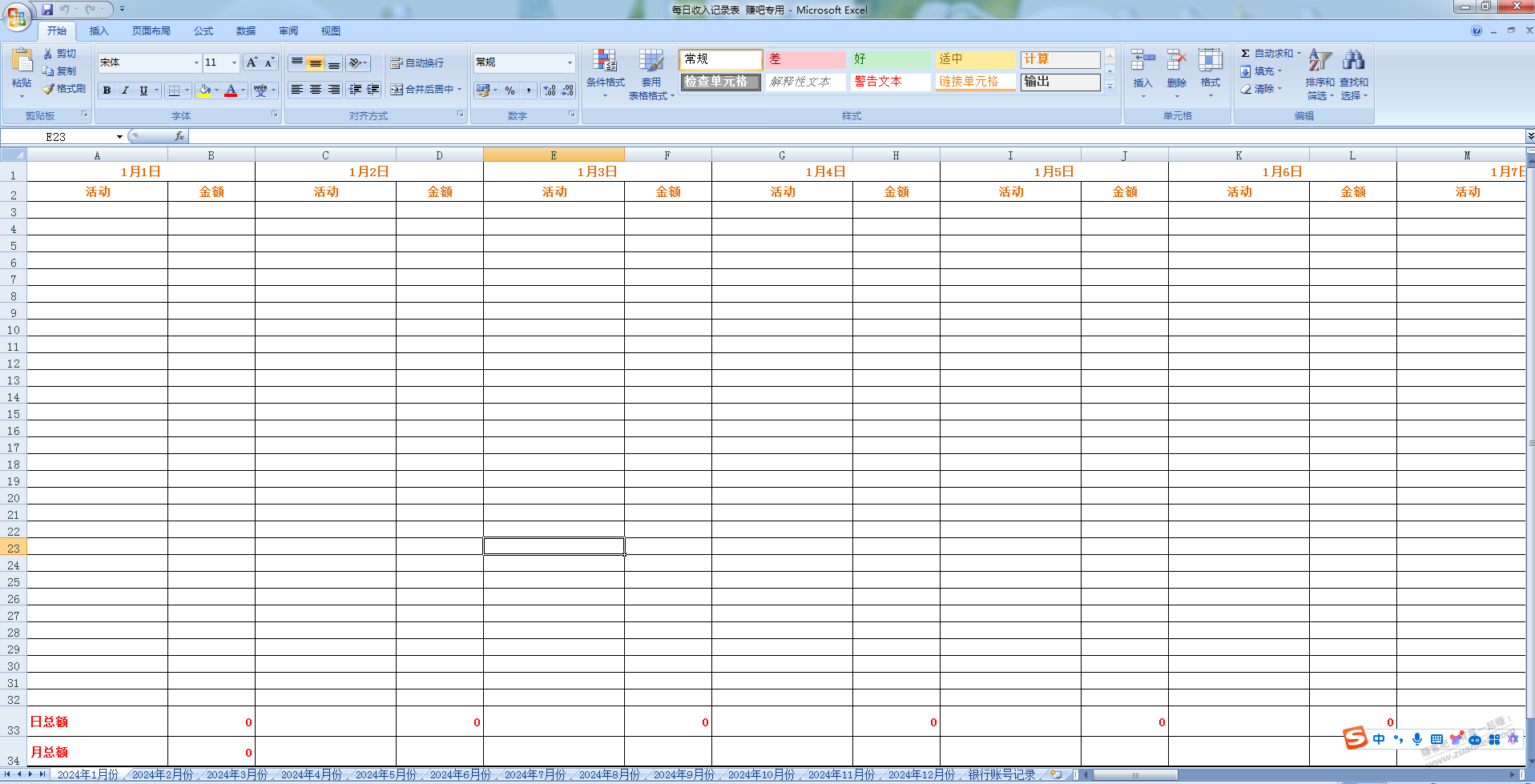
Task: Toggle bottom vertical alignment
Action: 334,62
